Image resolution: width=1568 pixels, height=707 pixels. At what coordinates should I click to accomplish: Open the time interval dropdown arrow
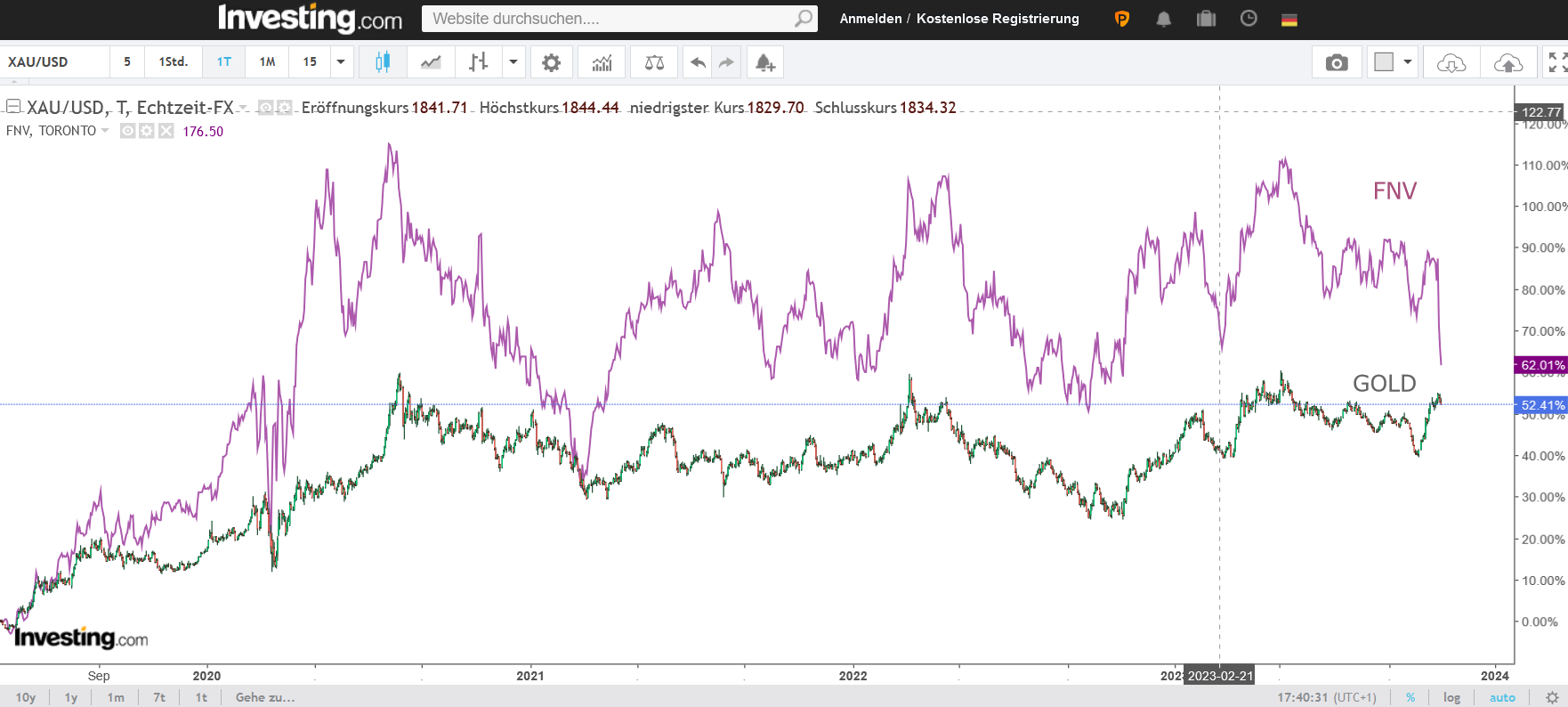[341, 62]
